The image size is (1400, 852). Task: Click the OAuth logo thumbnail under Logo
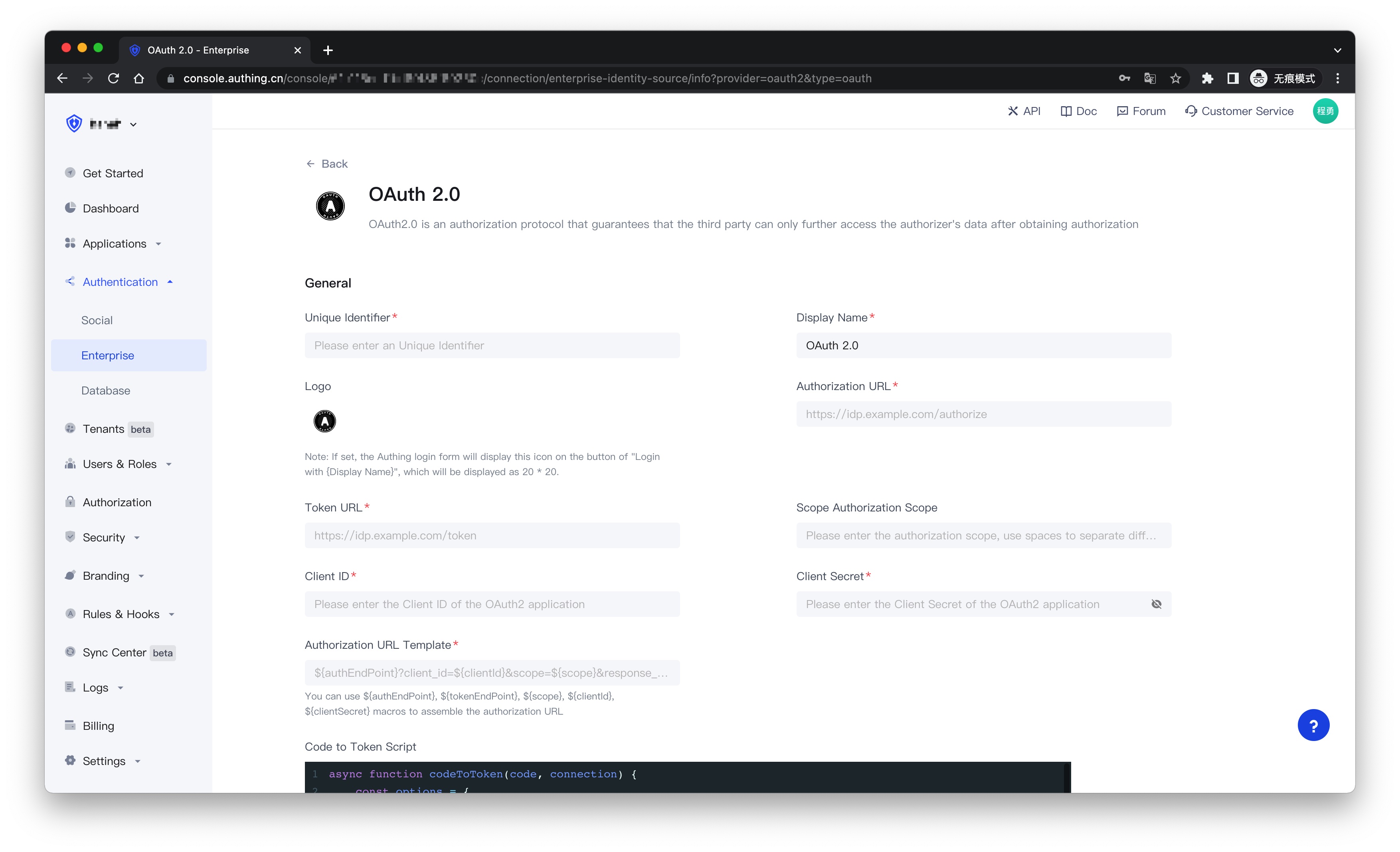point(324,422)
